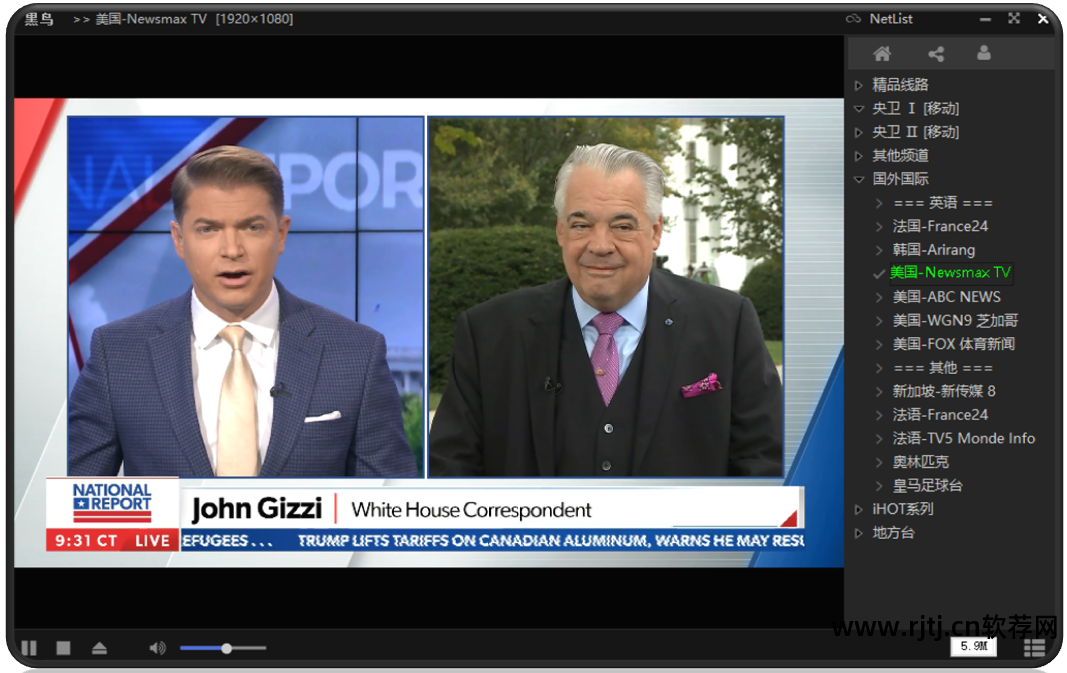Play 美国-FOX 体育新闻 channel
The height and width of the screenshot is (673, 1067).
953,344
